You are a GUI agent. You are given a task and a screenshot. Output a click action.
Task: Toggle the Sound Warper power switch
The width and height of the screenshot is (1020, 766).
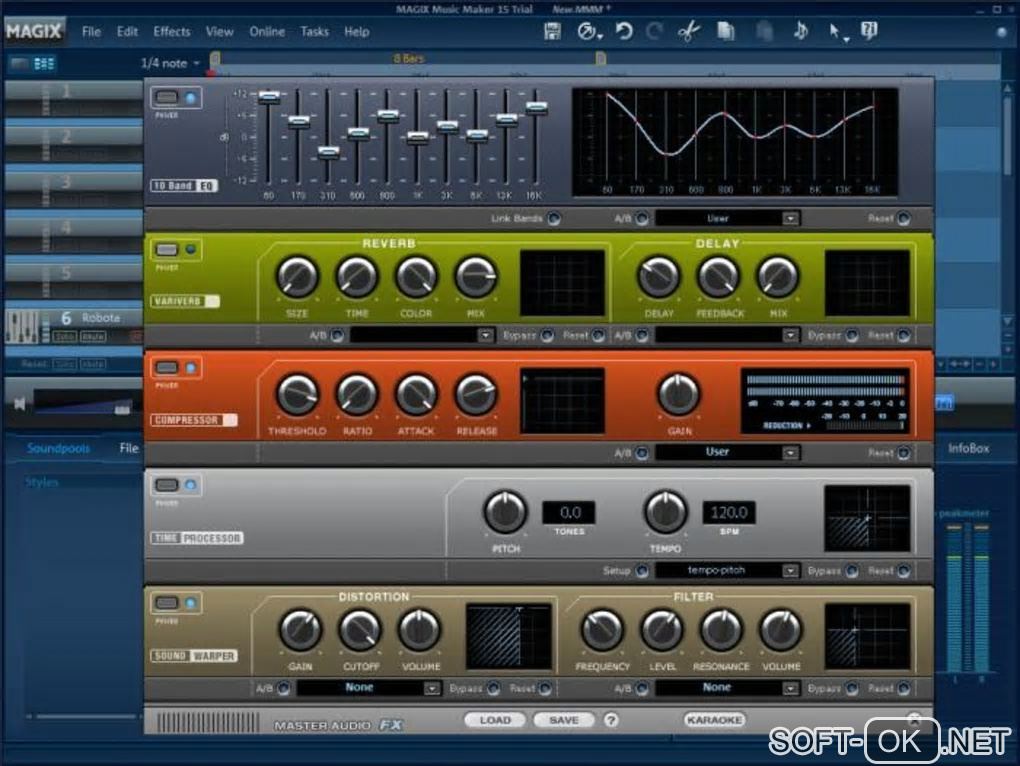pos(167,603)
